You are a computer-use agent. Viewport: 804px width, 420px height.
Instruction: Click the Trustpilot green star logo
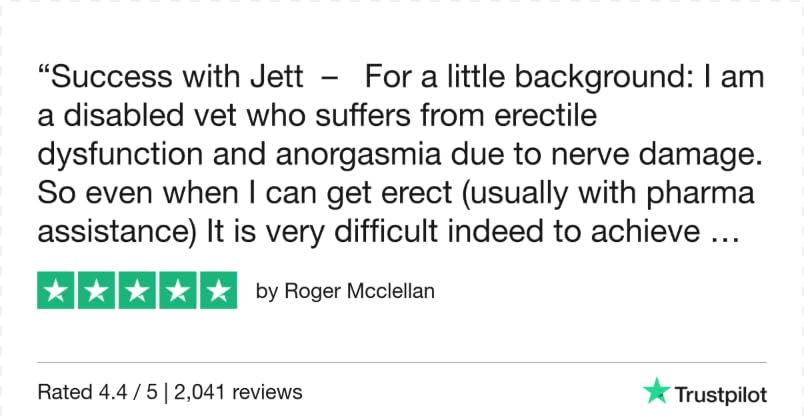657,390
